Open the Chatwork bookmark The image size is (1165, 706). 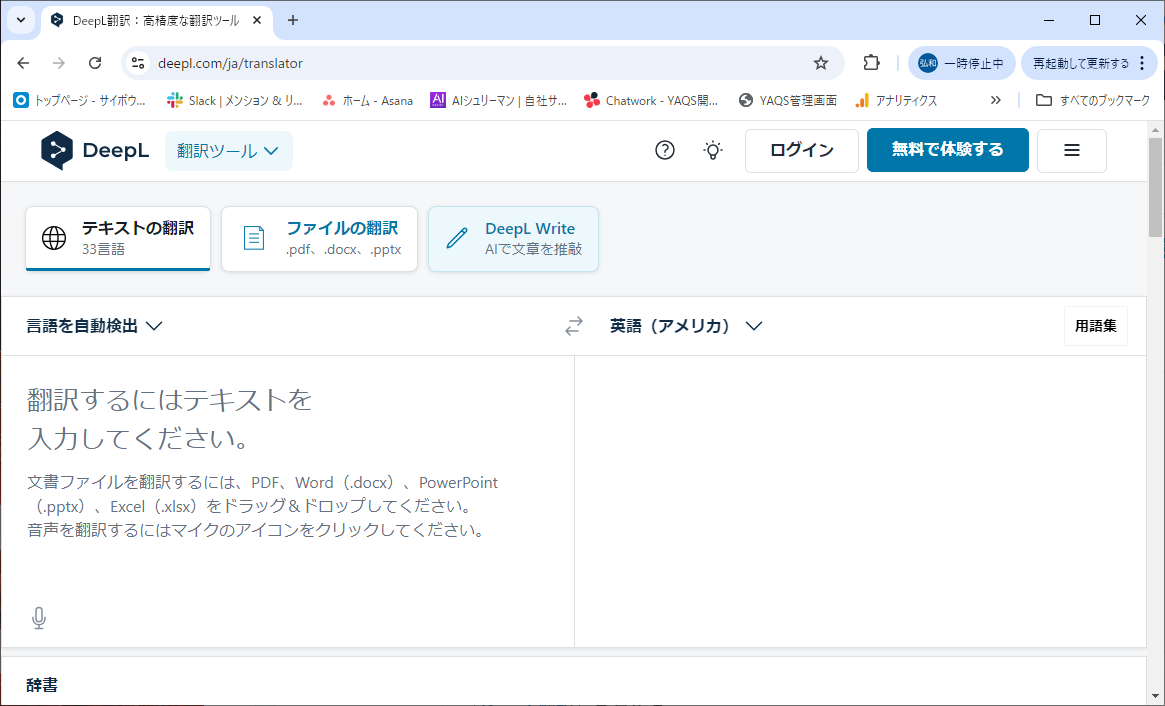coord(651,100)
